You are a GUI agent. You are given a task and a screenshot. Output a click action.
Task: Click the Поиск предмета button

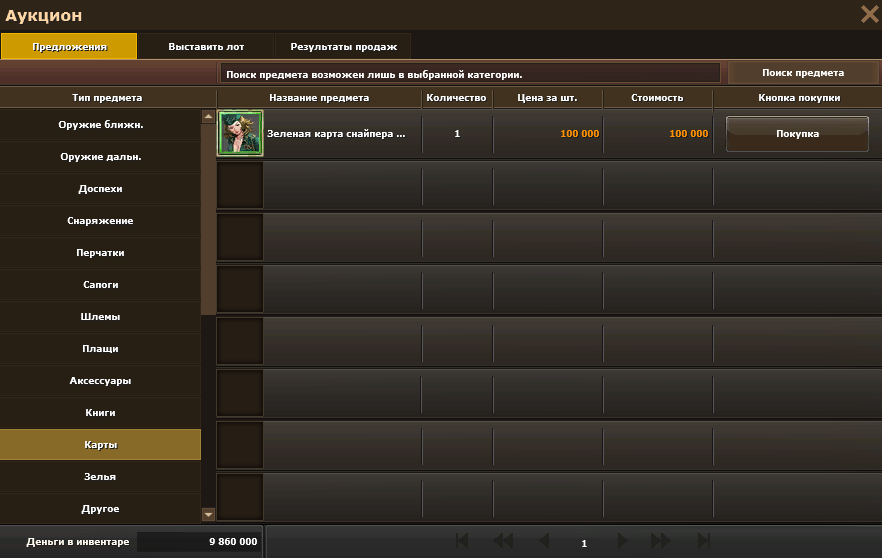[x=803, y=73]
